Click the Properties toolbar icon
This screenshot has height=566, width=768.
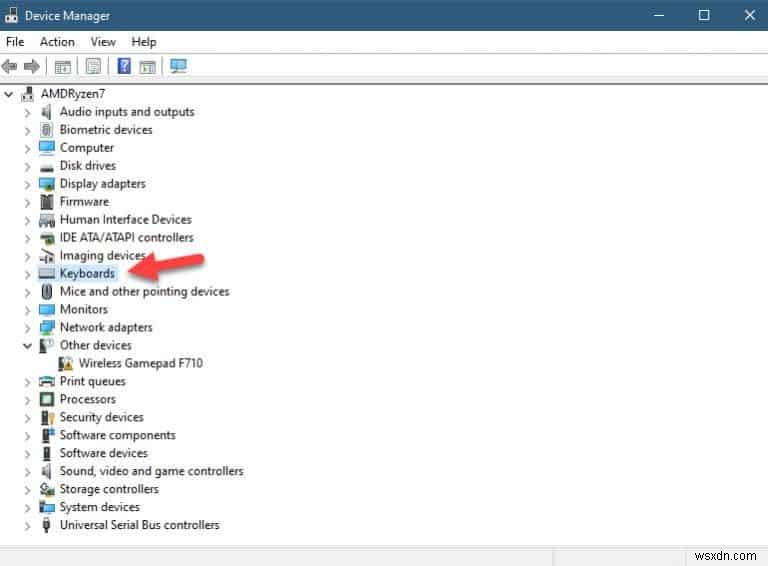click(93, 66)
